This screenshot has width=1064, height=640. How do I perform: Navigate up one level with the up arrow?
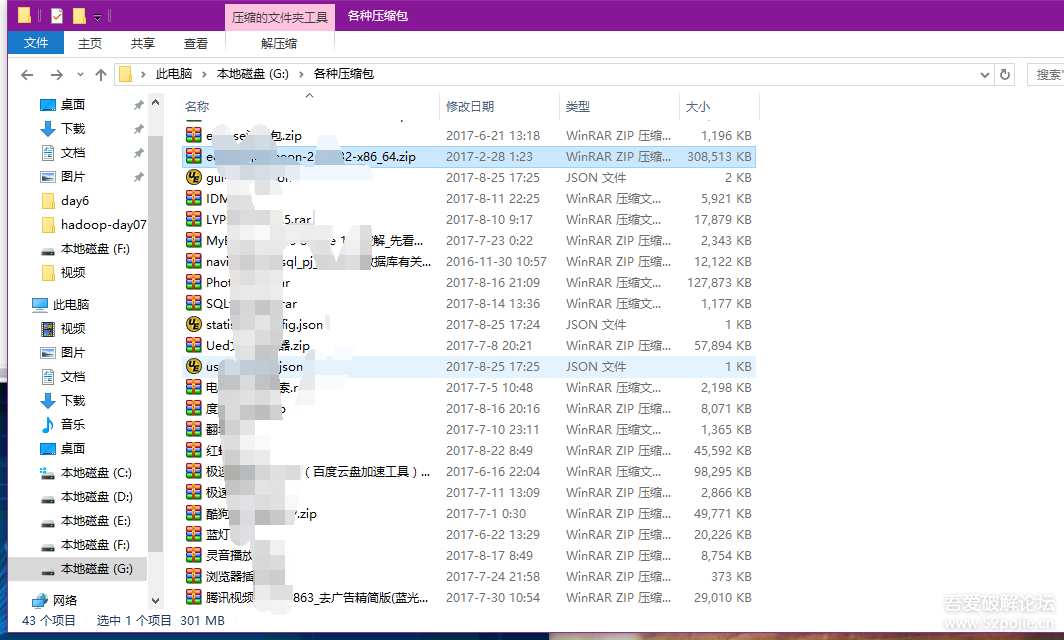(101, 74)
